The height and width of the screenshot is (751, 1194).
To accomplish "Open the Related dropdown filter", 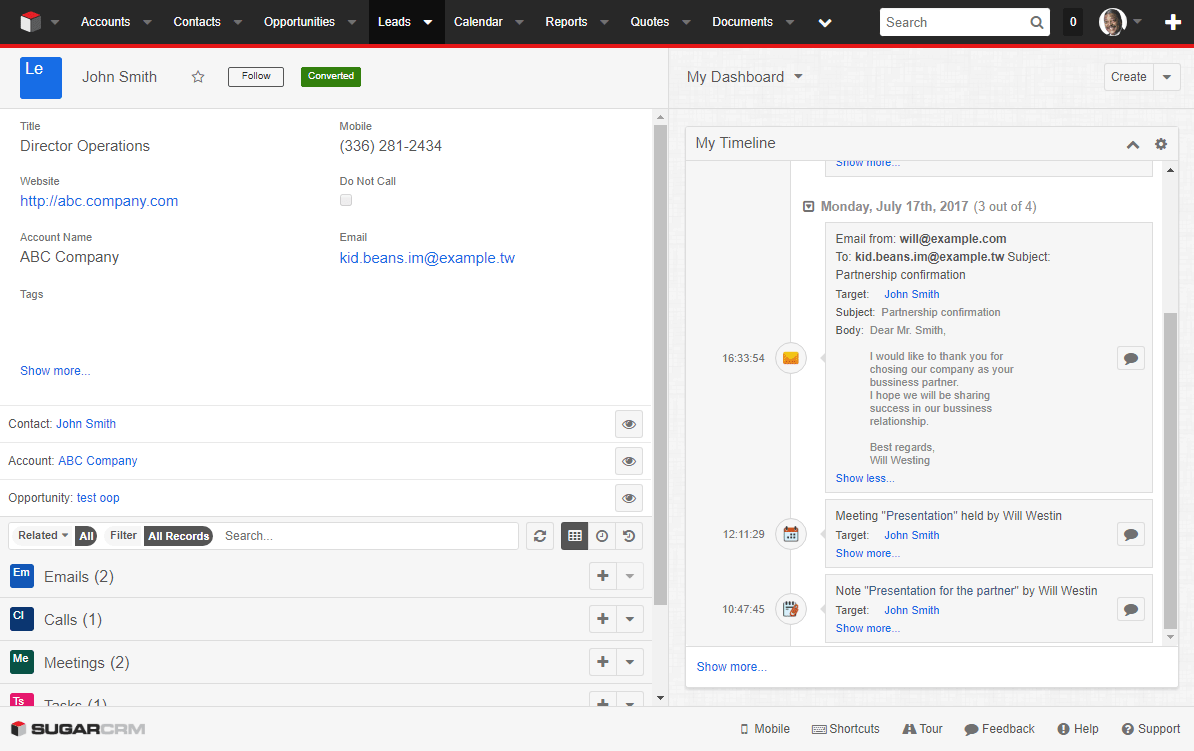I will [x=43, y=535].
